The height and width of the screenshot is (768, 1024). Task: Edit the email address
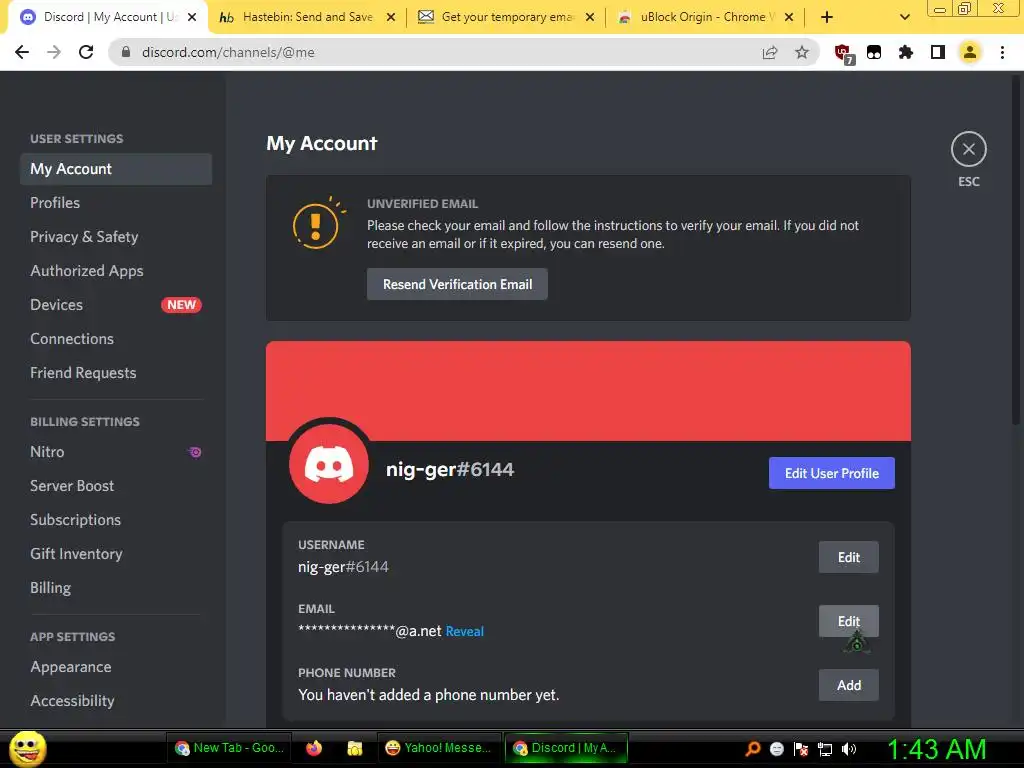point(848,621)
